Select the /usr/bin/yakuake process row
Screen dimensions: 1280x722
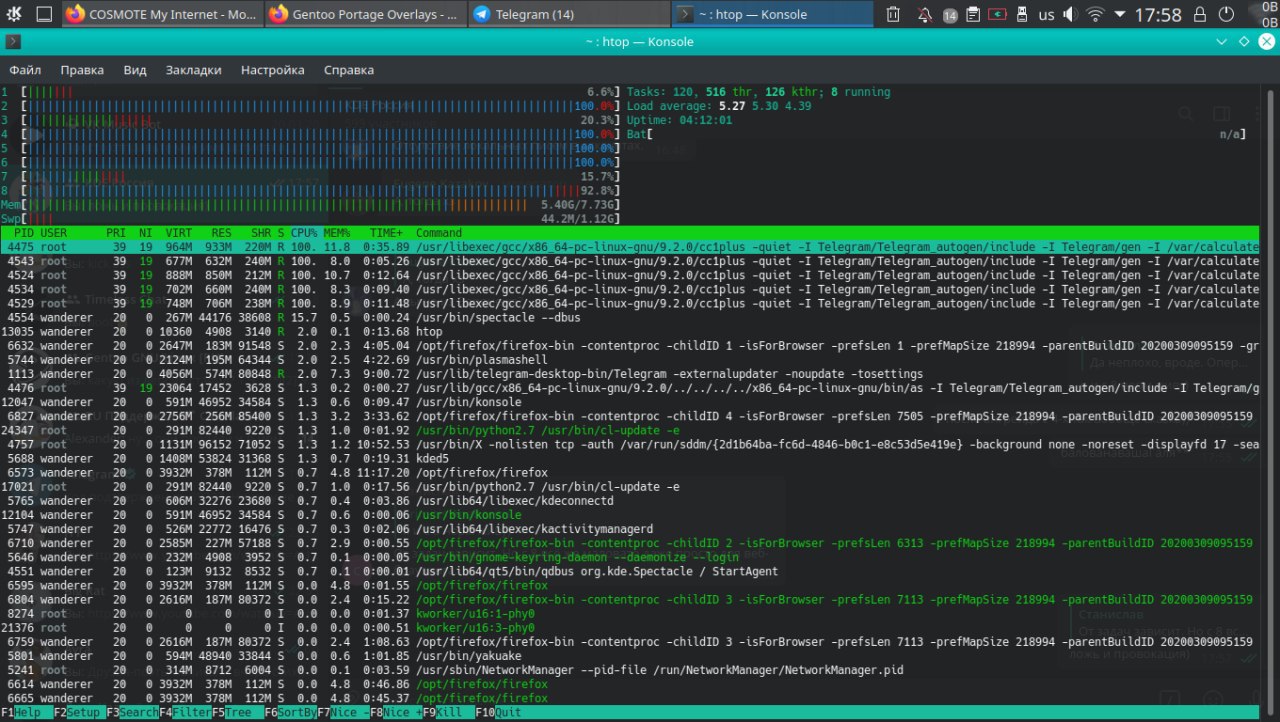point(630,656)
